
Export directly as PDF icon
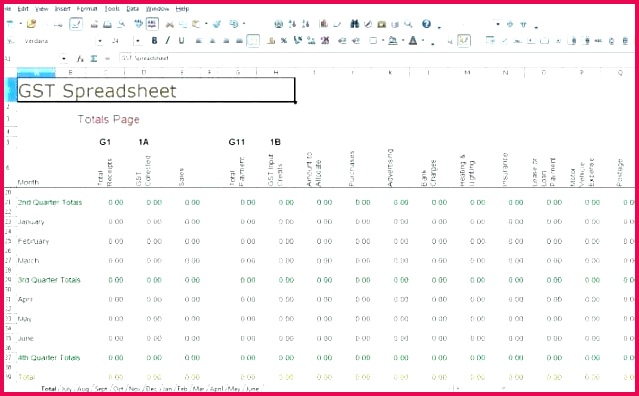[x=94, y=24]
